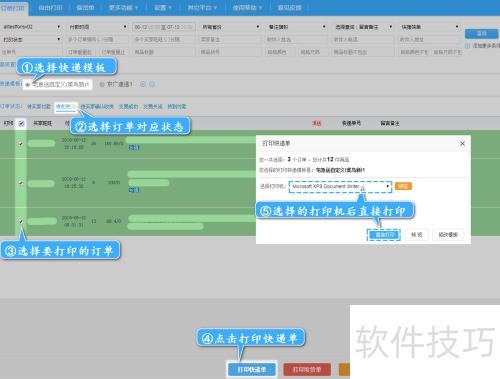Click the 预览 button in the dialog

coord(416,235)
